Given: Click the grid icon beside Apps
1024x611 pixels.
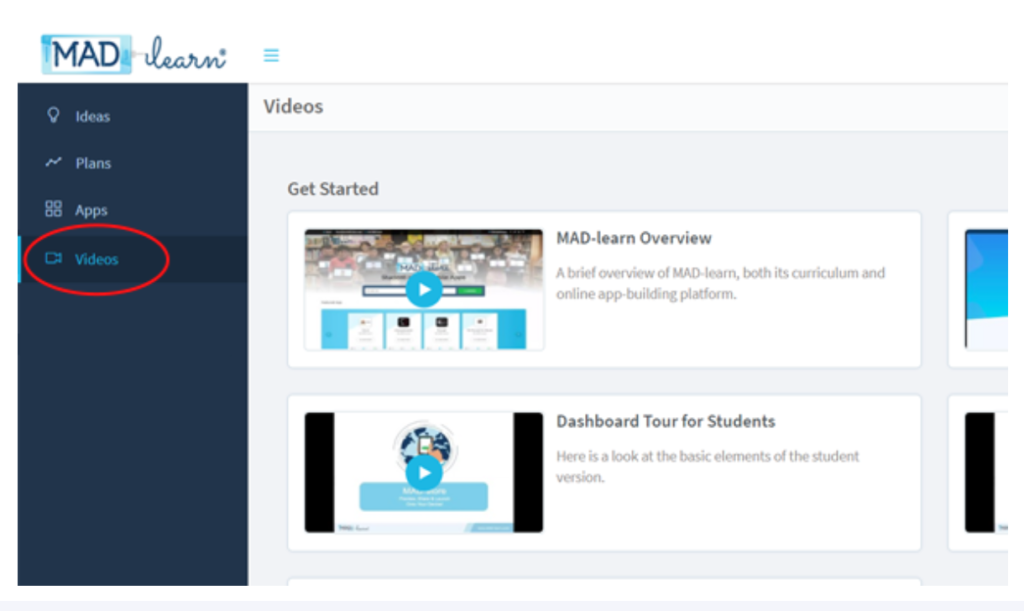Looking at the screenshot, I should tap(54, 209).
